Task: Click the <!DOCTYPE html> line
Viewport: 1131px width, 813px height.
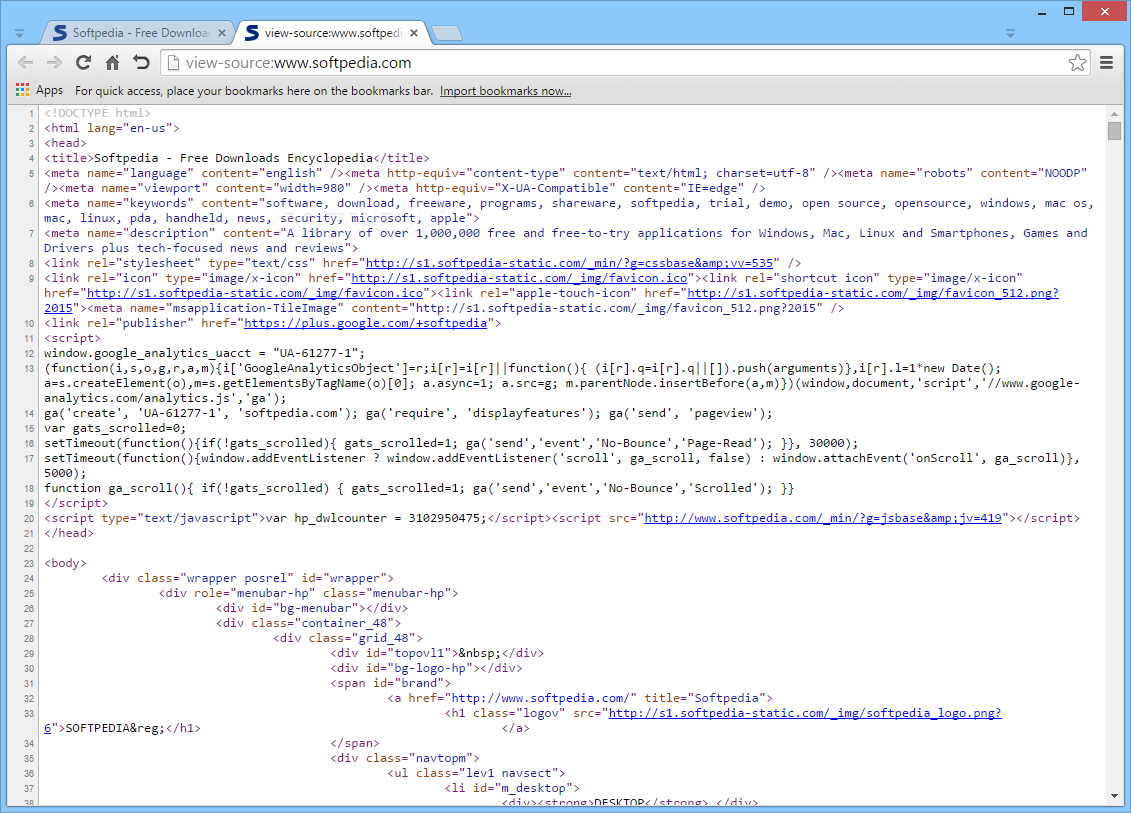Action: (x=97, y=113)
